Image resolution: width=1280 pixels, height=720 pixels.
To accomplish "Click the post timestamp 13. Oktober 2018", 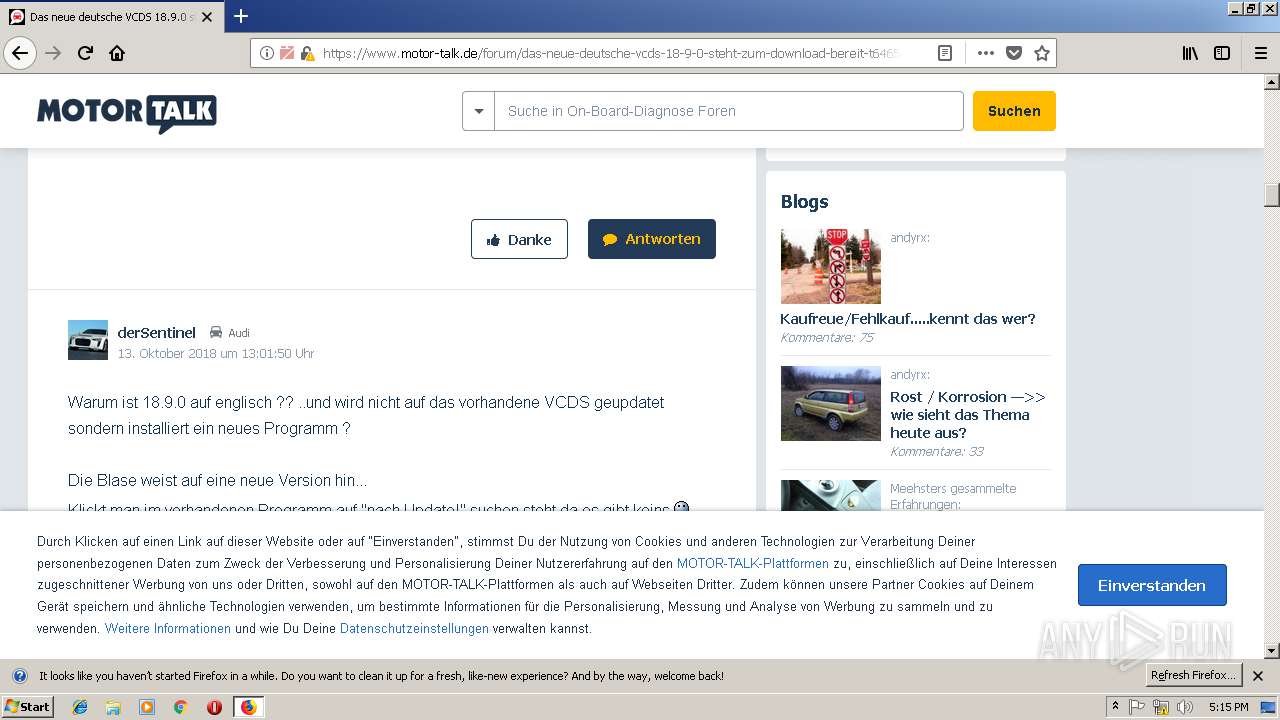I will click(x=216, y=353).
